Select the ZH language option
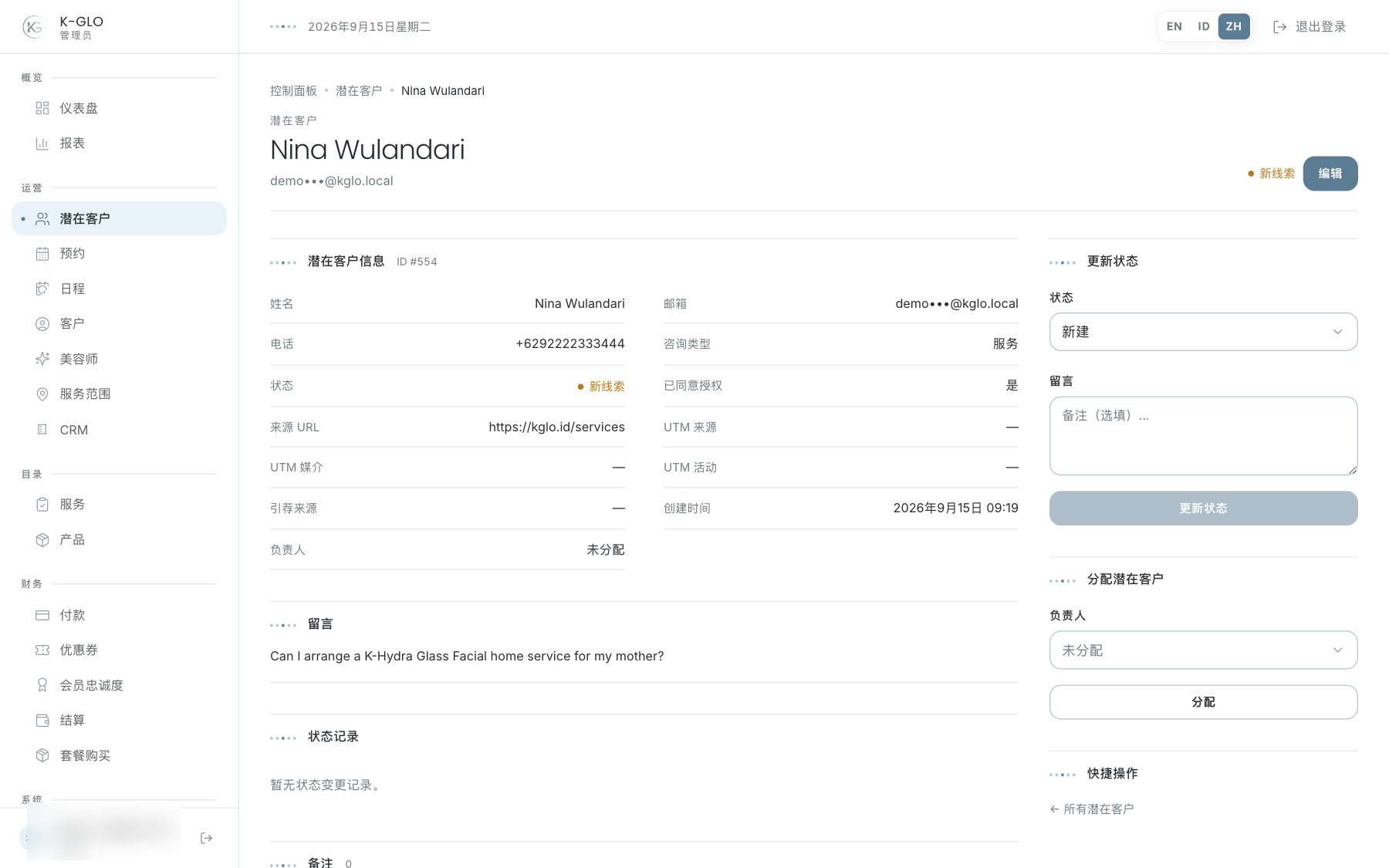This screenshot has height=868, width=1389. point(1234,26)
